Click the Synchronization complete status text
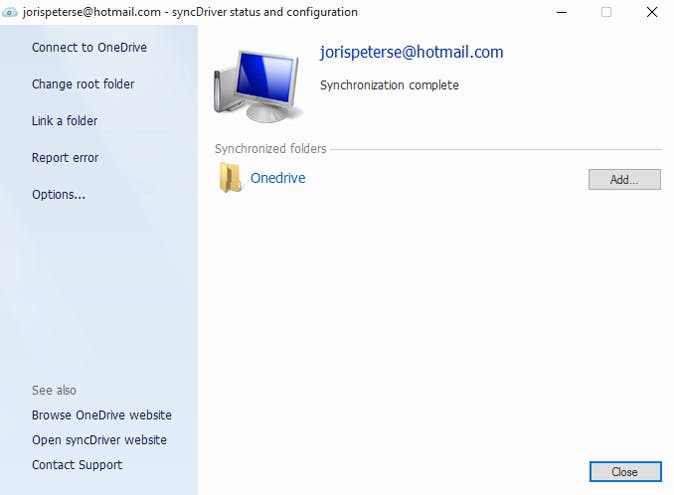 coord(389,85)
